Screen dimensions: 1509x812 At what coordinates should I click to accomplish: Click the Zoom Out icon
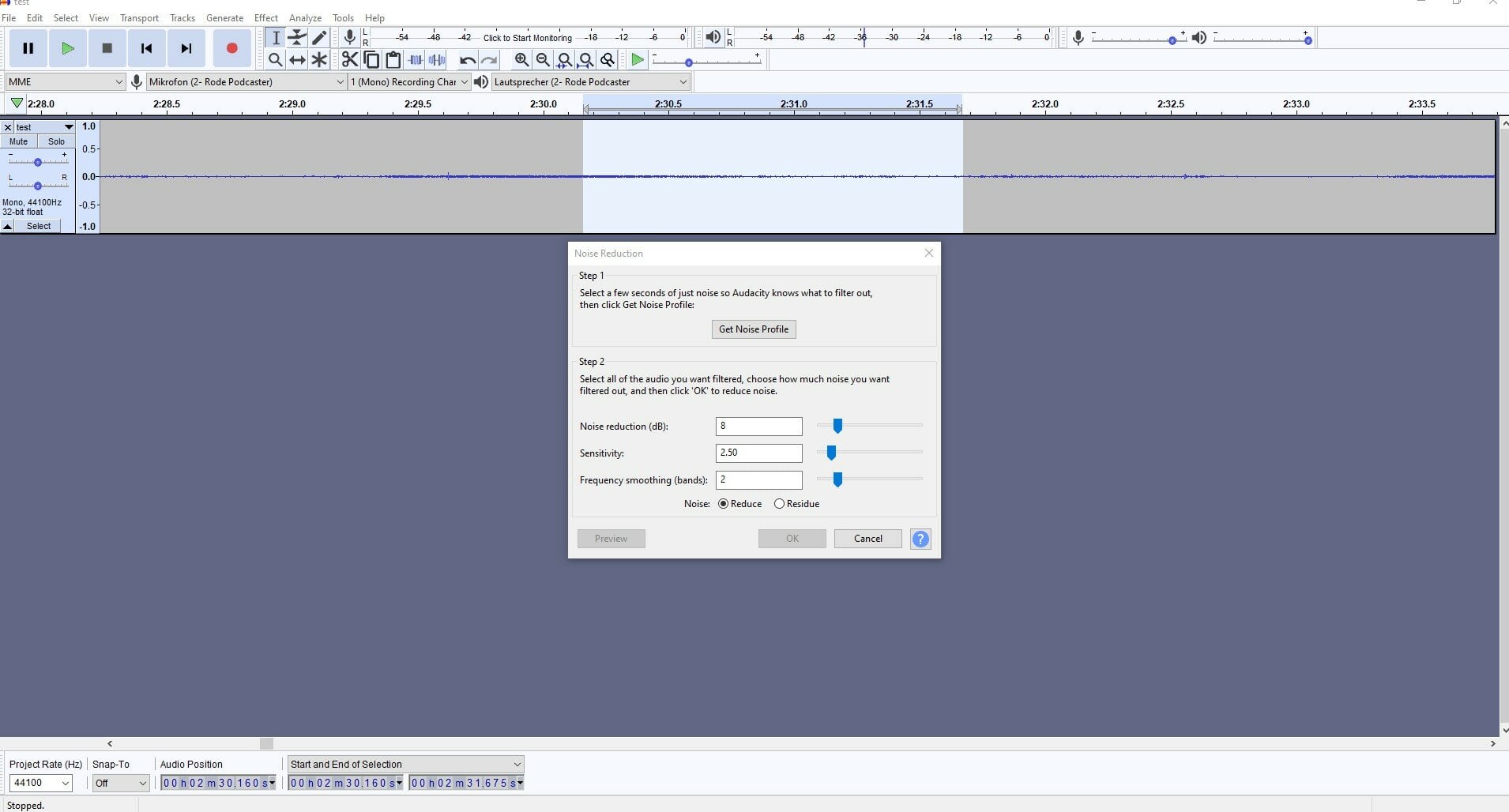coord(543,59)
